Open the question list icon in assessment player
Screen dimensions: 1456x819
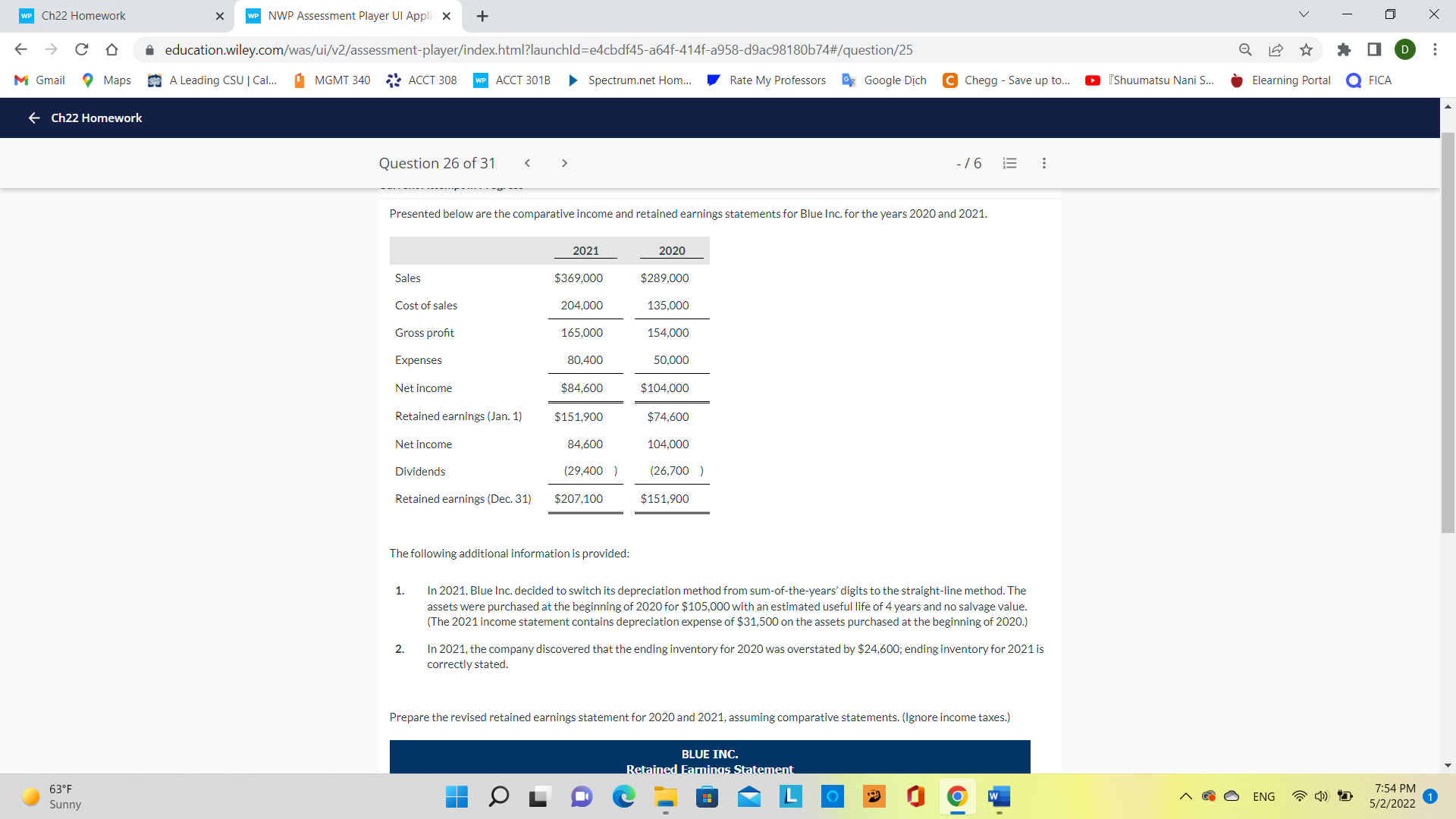[x=1009, y=163]
